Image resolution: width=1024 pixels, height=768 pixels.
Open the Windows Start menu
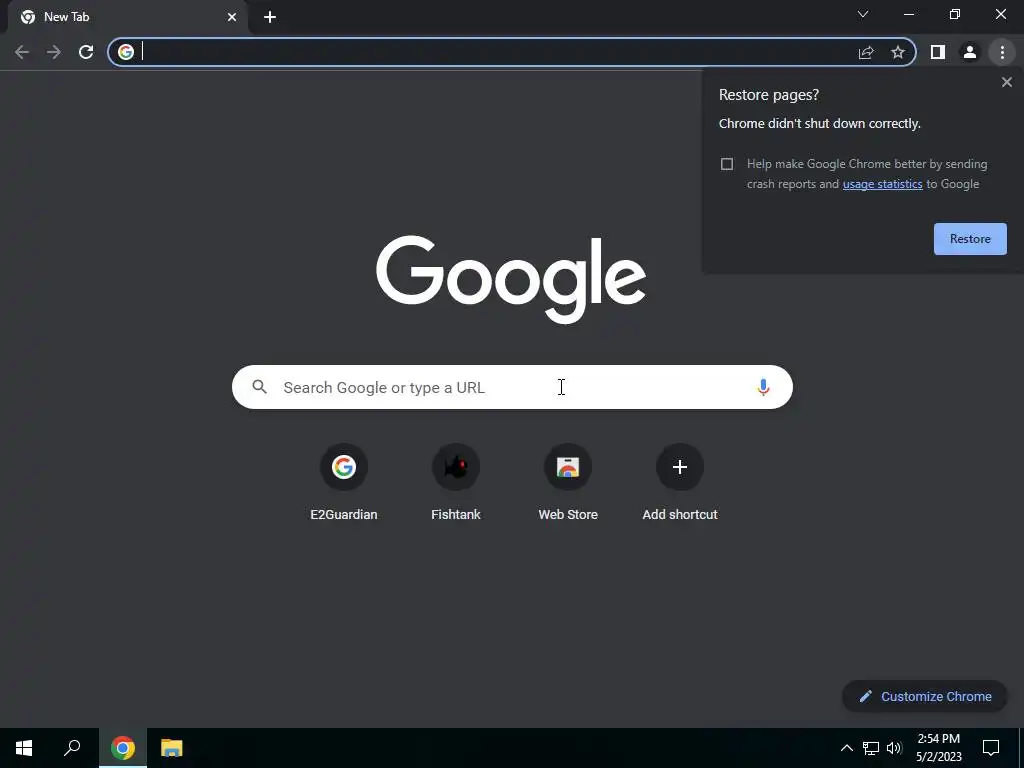click(24, 748)
